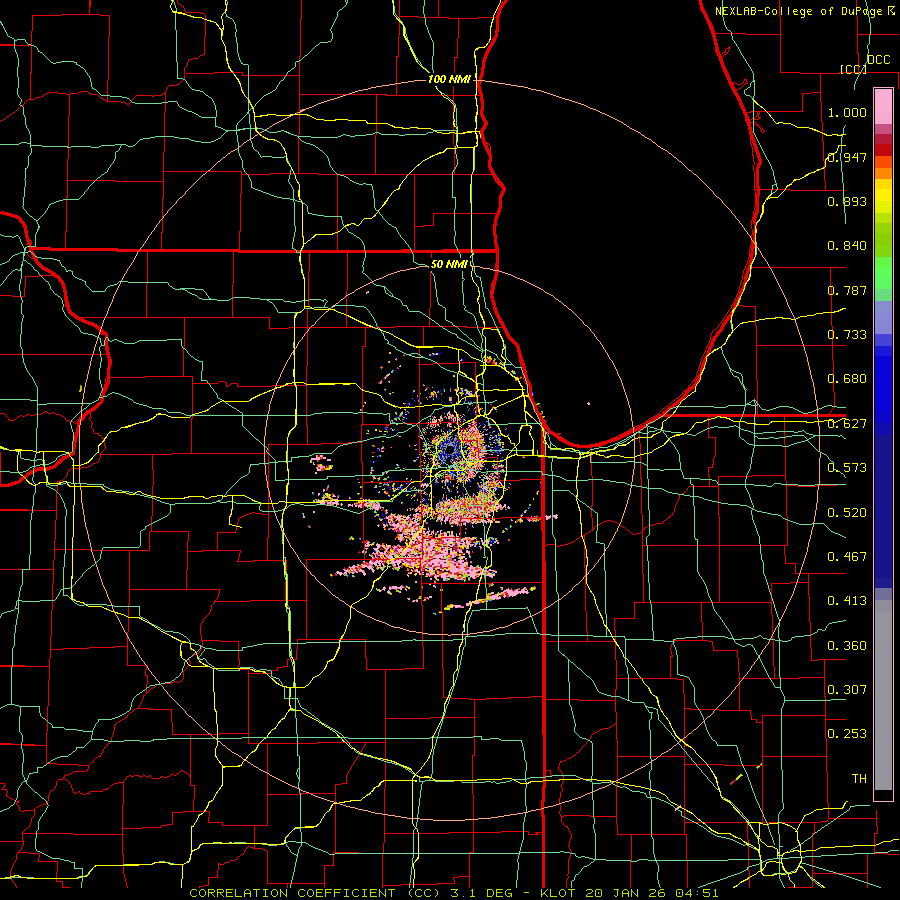
Task: Click the 0.307 color bar value
Action: (847, 690)
